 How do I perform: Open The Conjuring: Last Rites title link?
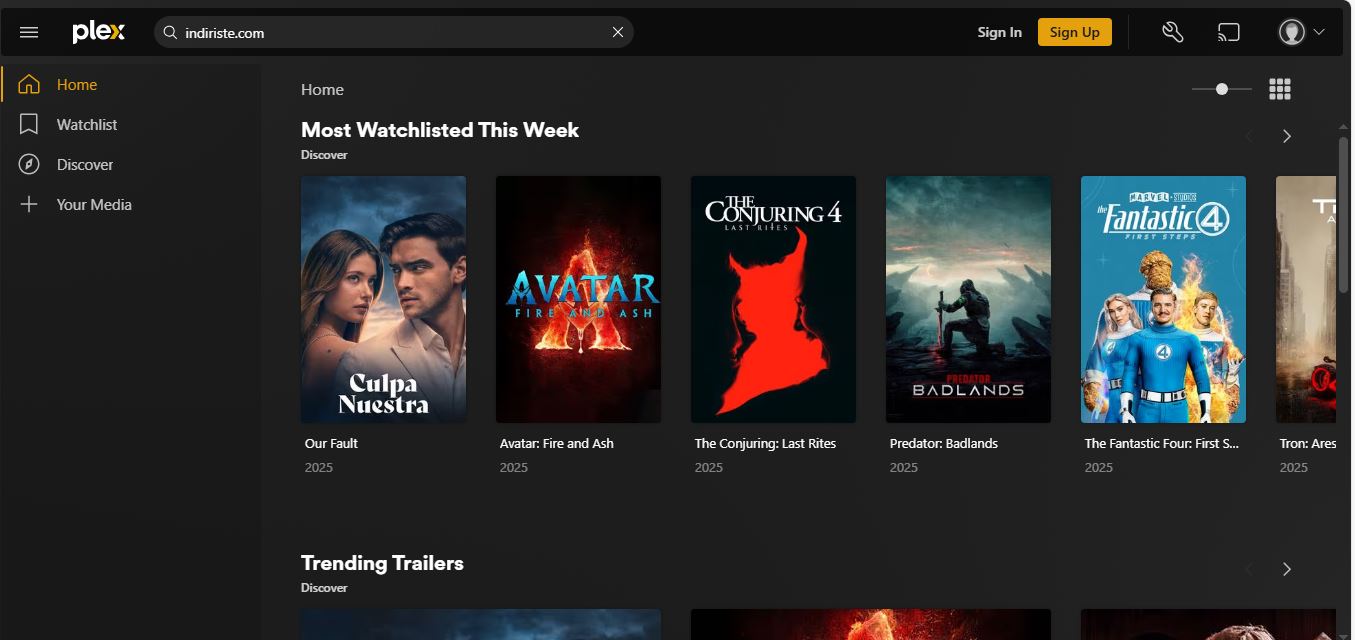tap(765, 443)
